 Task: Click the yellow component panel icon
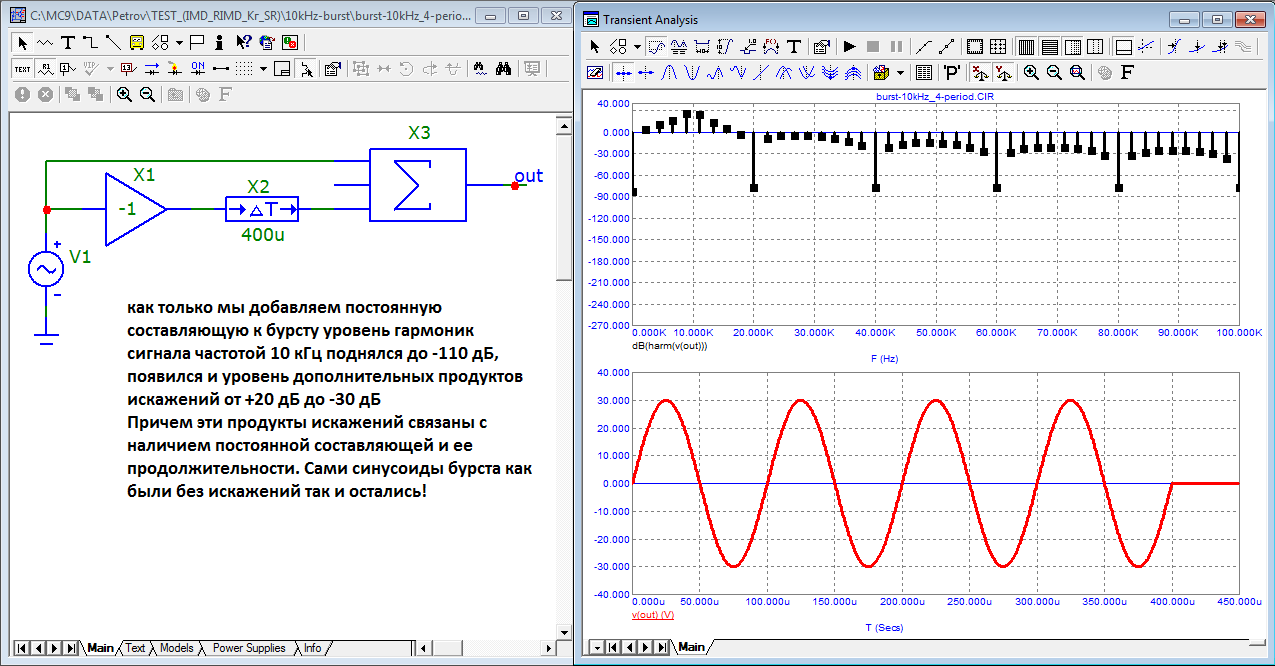pyautogui.click(x=135, y=42)
